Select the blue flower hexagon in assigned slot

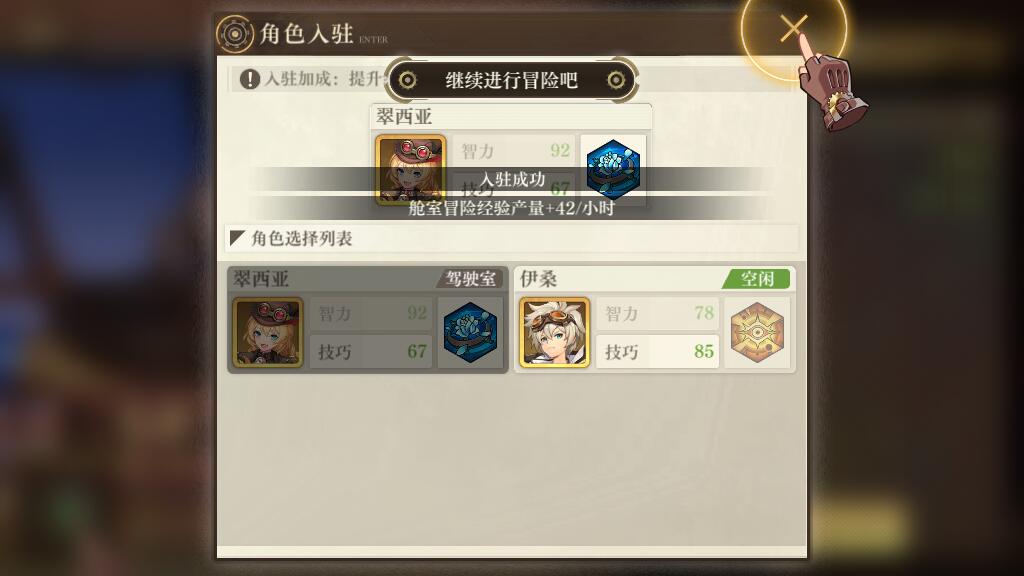coord(613,168)
